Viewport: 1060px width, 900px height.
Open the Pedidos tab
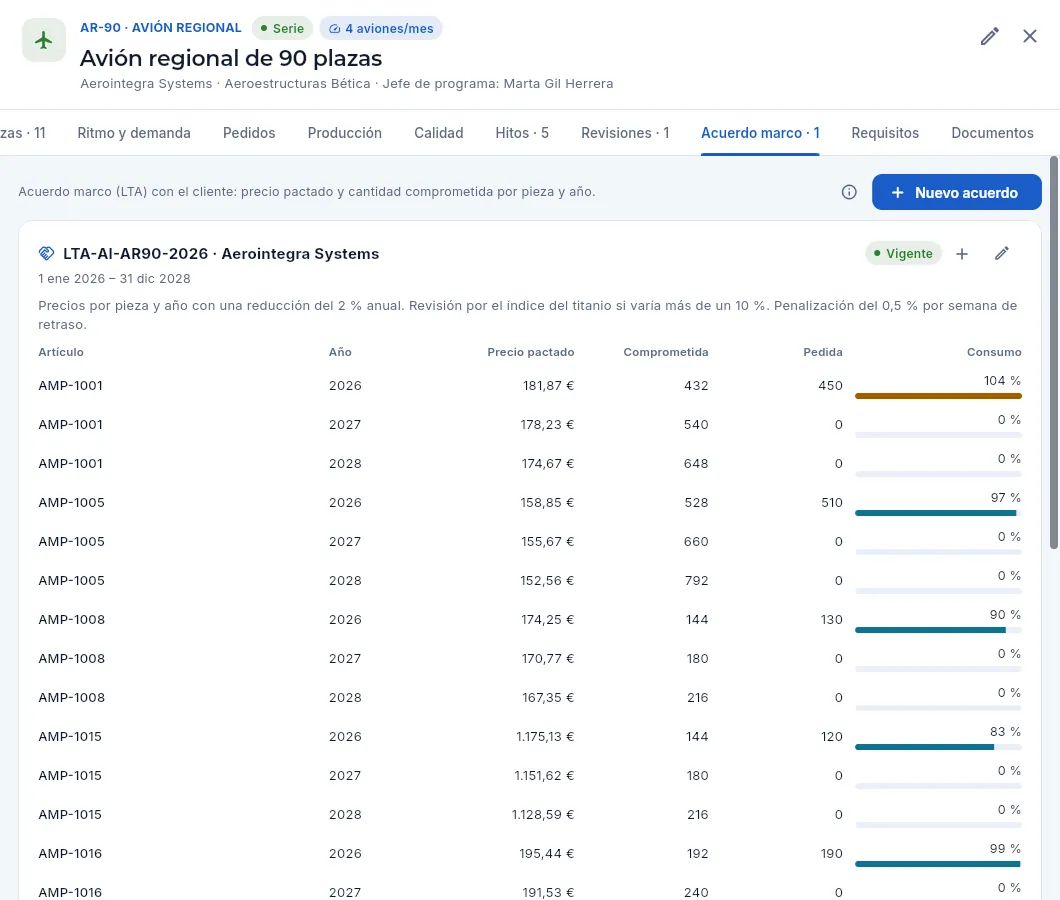[249, 133]
